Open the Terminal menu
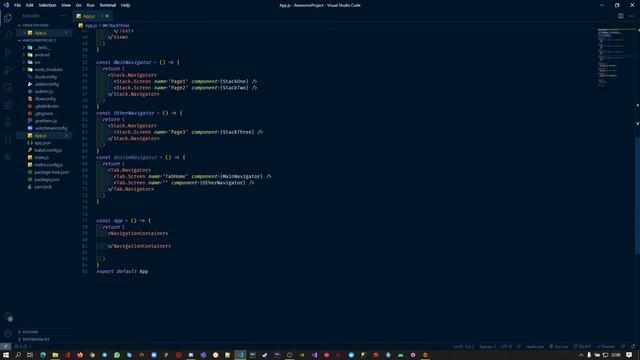 click(108, 5)
